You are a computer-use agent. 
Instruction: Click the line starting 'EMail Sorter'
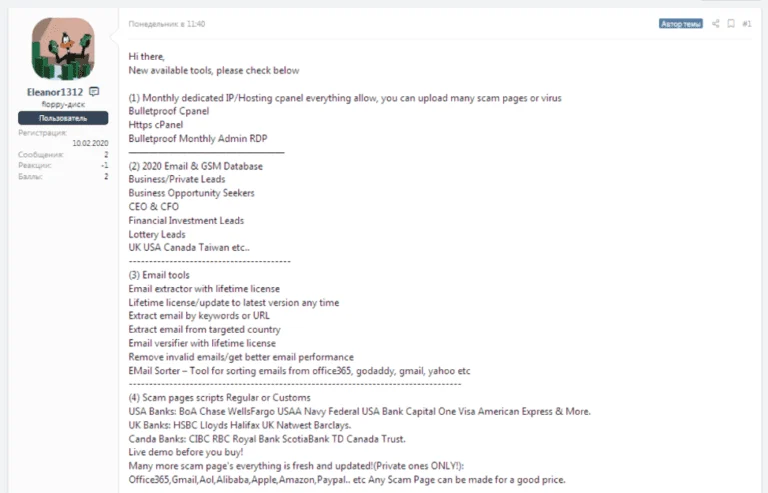(299, 371)
